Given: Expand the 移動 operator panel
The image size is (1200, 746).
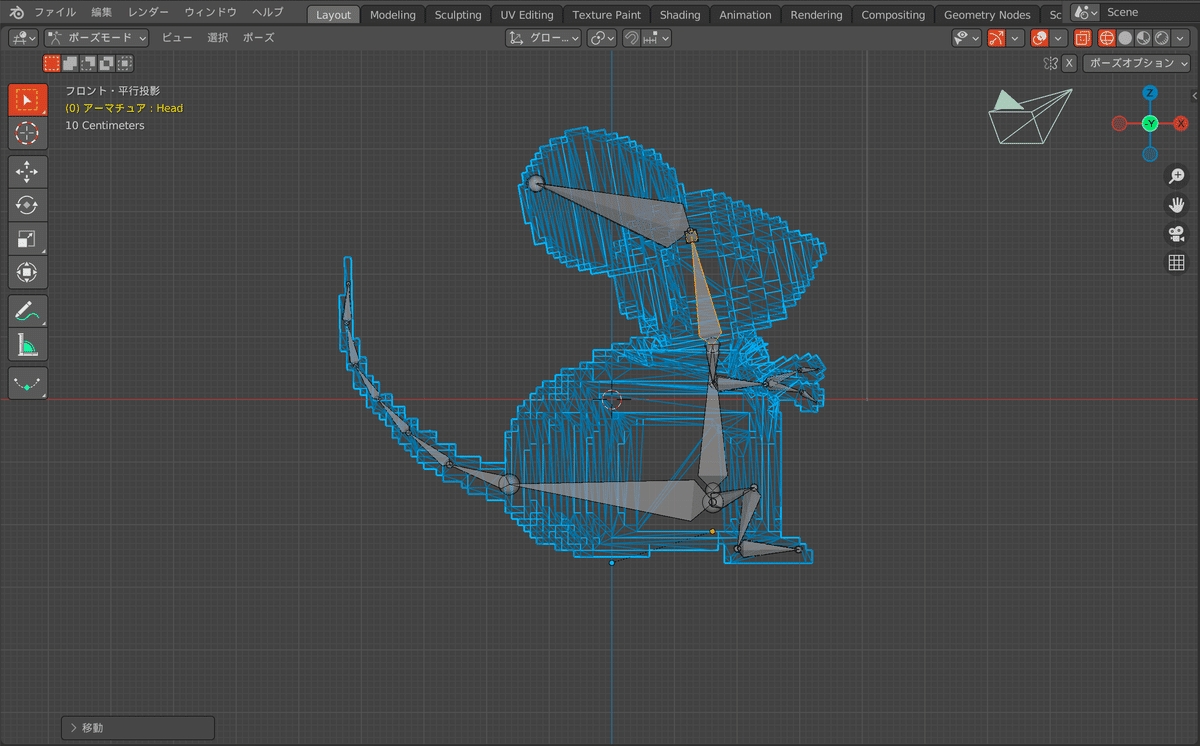Looking at the screenshot, I should [138, 728].
